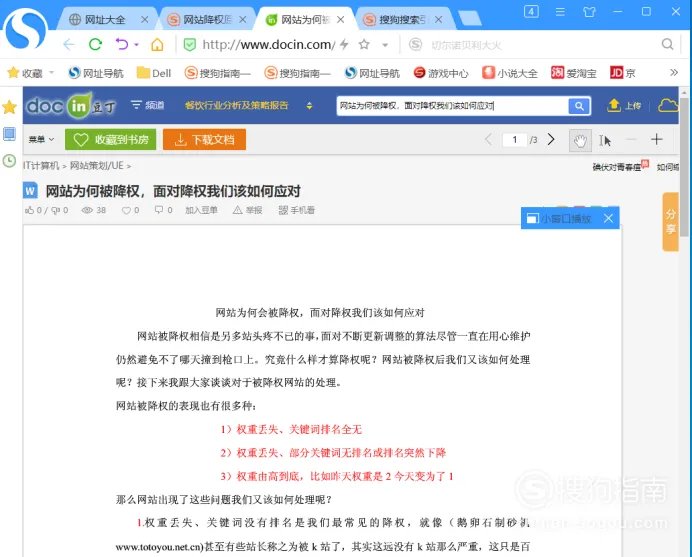Open the 菜单 dropdown in document toolbar
This screenshot has width=692, height=557.
click(41, 139)
